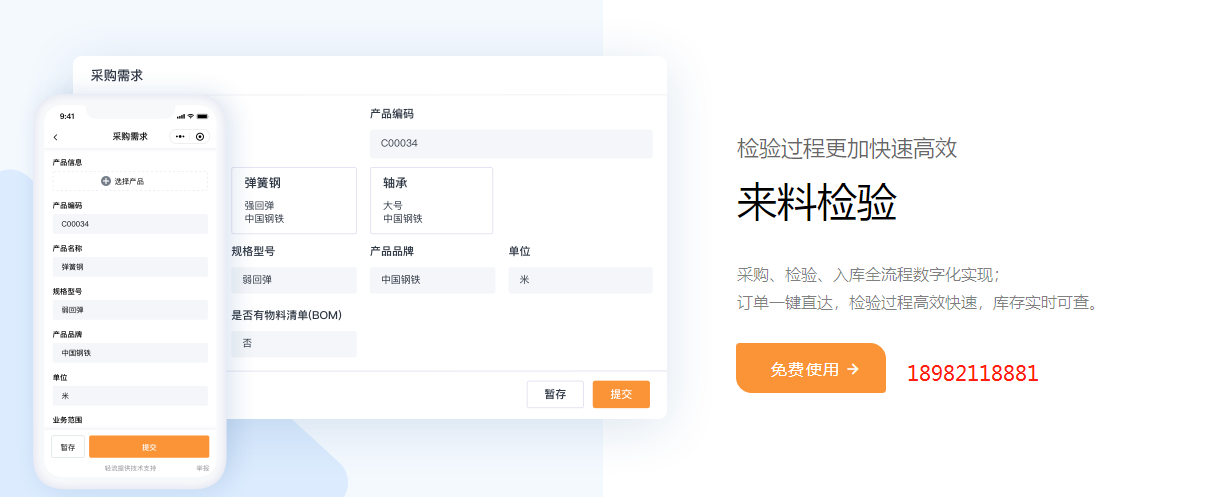This screenshot has width=1221, height=497.
Task: Tap phone 单位 field showing 米
Action: (x=130, y=396)
